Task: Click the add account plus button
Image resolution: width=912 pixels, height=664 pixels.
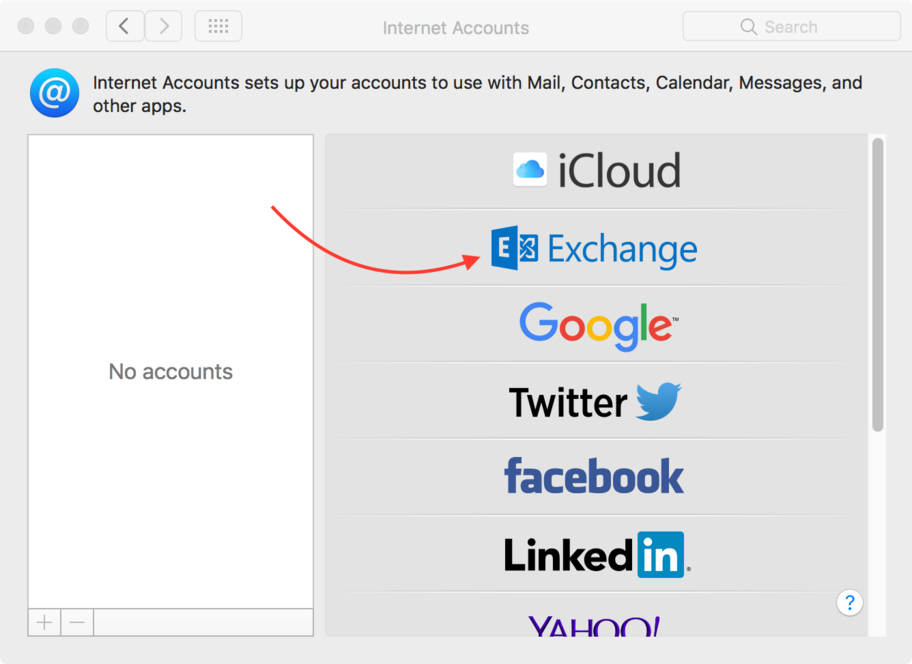Action: (44, 622)
